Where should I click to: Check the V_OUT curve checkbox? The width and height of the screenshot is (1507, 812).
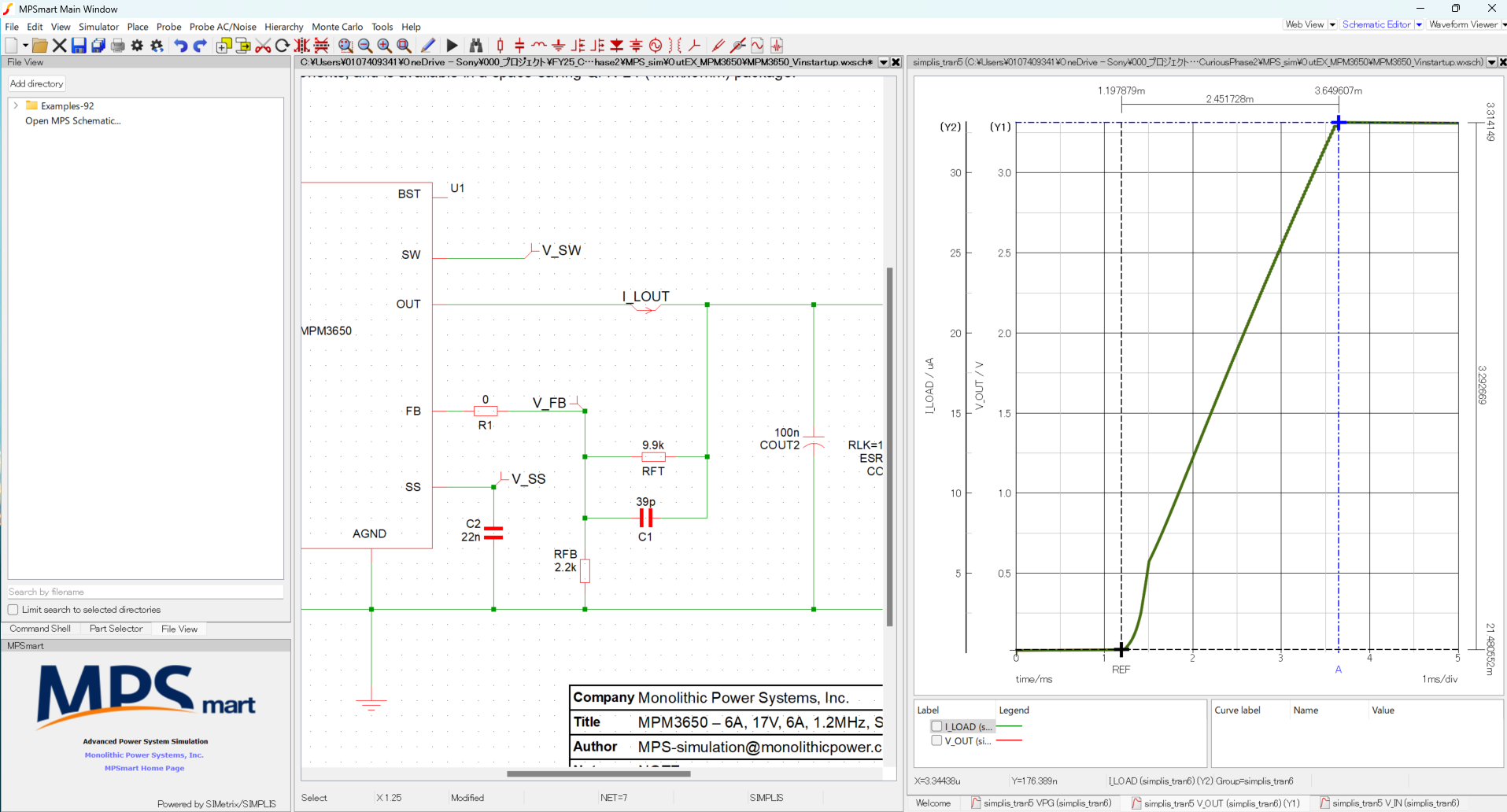click(x=936, y=740)
